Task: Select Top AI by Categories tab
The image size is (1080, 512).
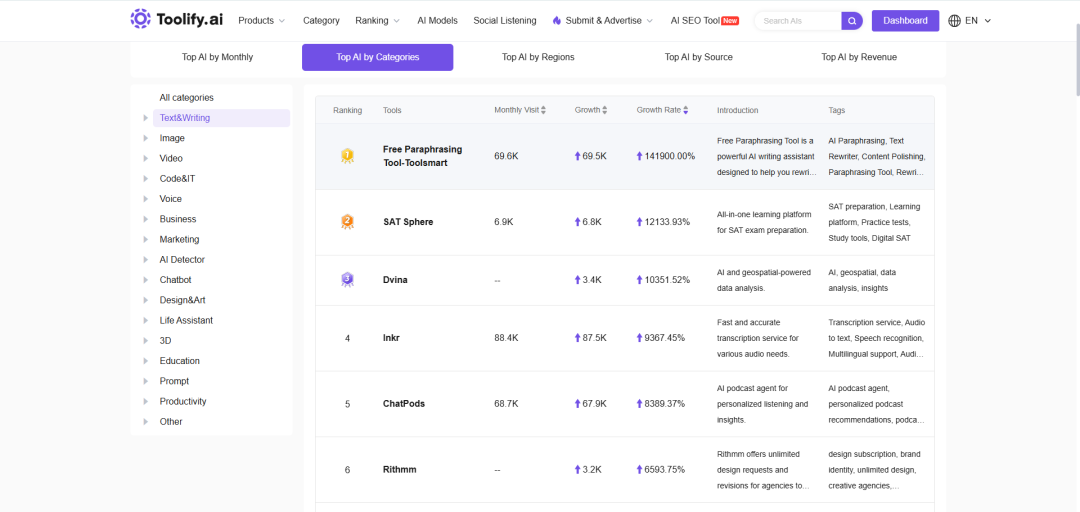Action: pyautogui.click(x=377, y=57)
